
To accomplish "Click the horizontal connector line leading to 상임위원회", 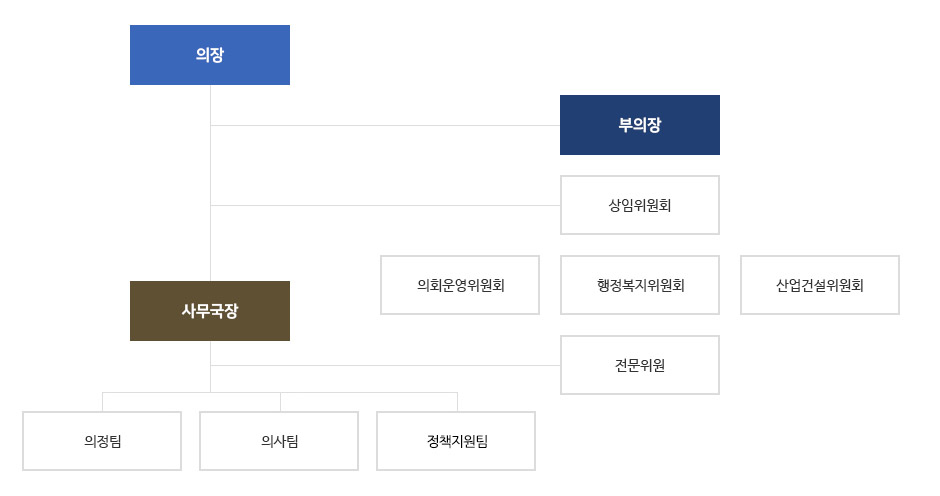I will pyautogui.click(x=385, y=205).
